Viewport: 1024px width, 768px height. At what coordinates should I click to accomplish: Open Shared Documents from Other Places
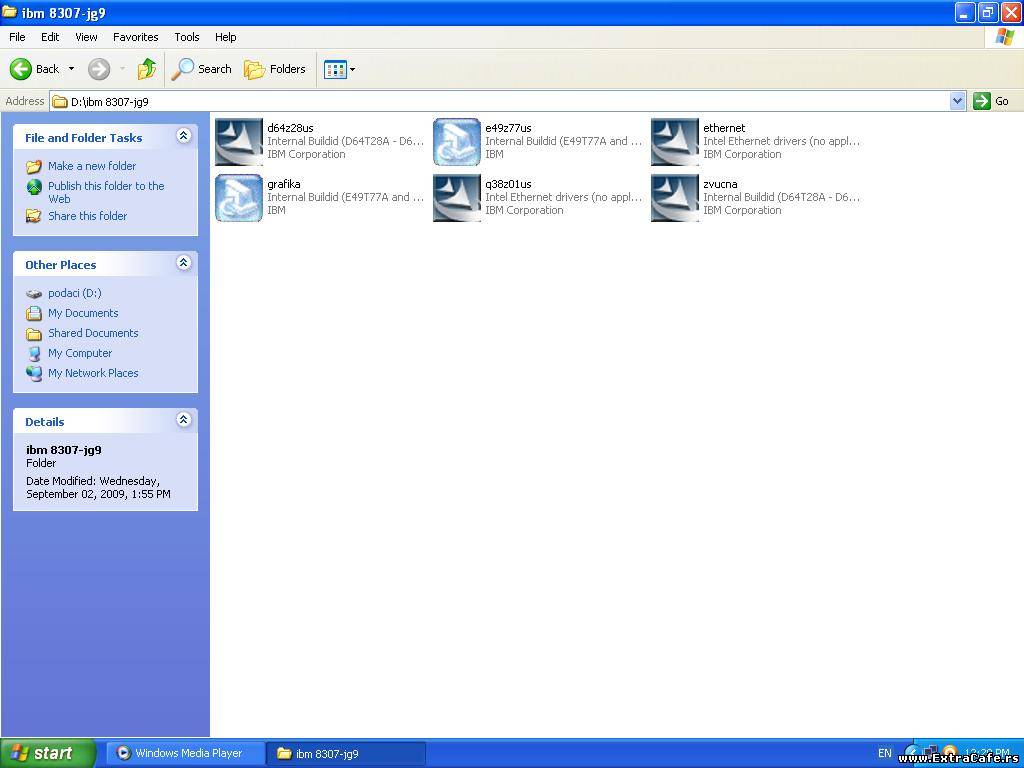(x=93, y=333)
